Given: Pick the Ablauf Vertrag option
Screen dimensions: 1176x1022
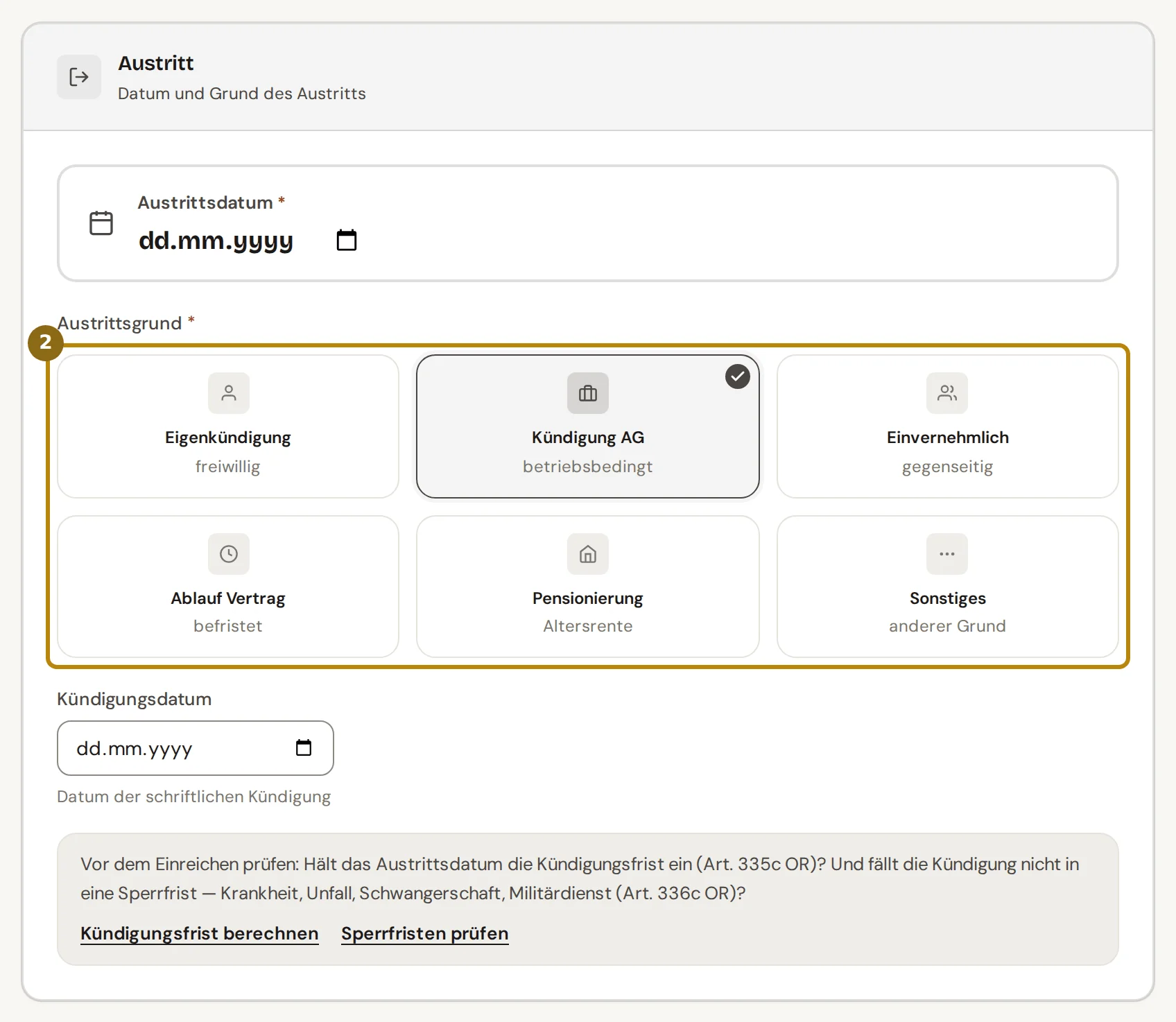Looking at the screenshot, I should point(228,587).
